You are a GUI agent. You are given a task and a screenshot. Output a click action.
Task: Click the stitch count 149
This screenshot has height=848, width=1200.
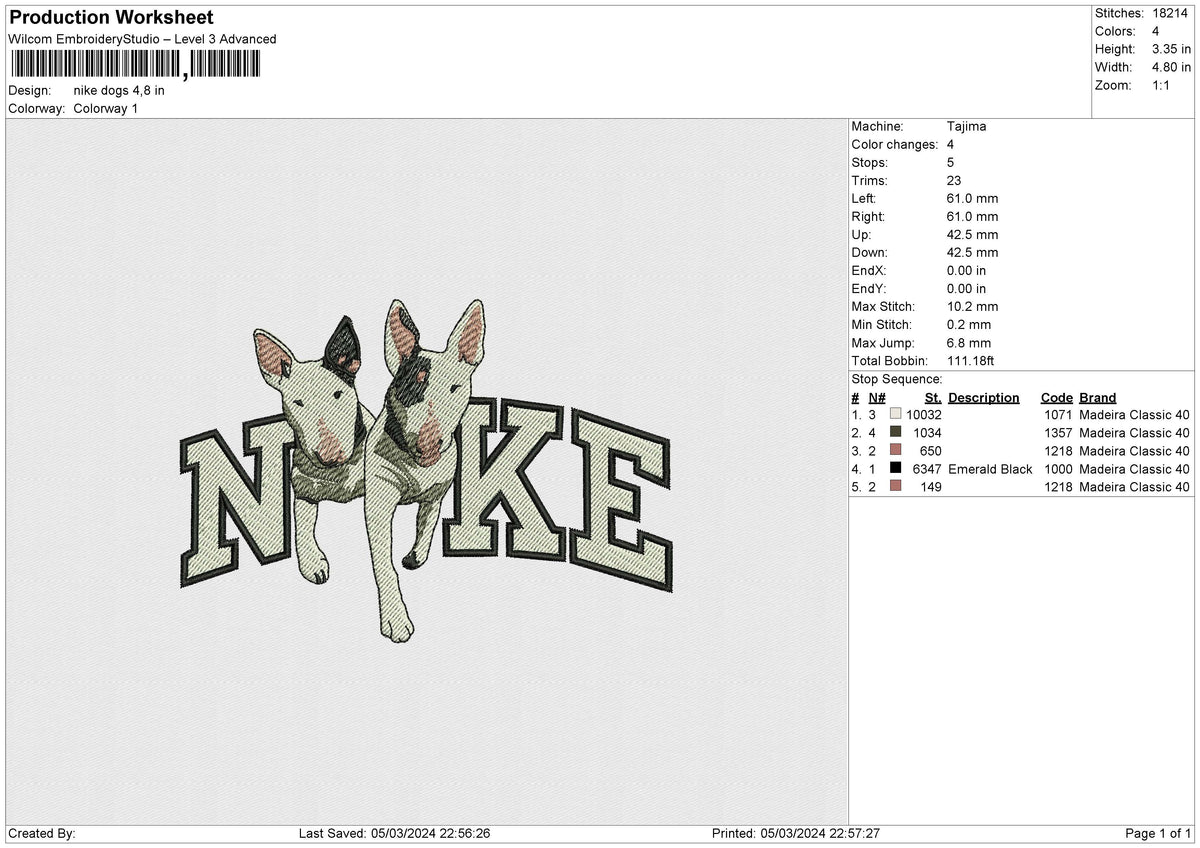tap(932, 487)
